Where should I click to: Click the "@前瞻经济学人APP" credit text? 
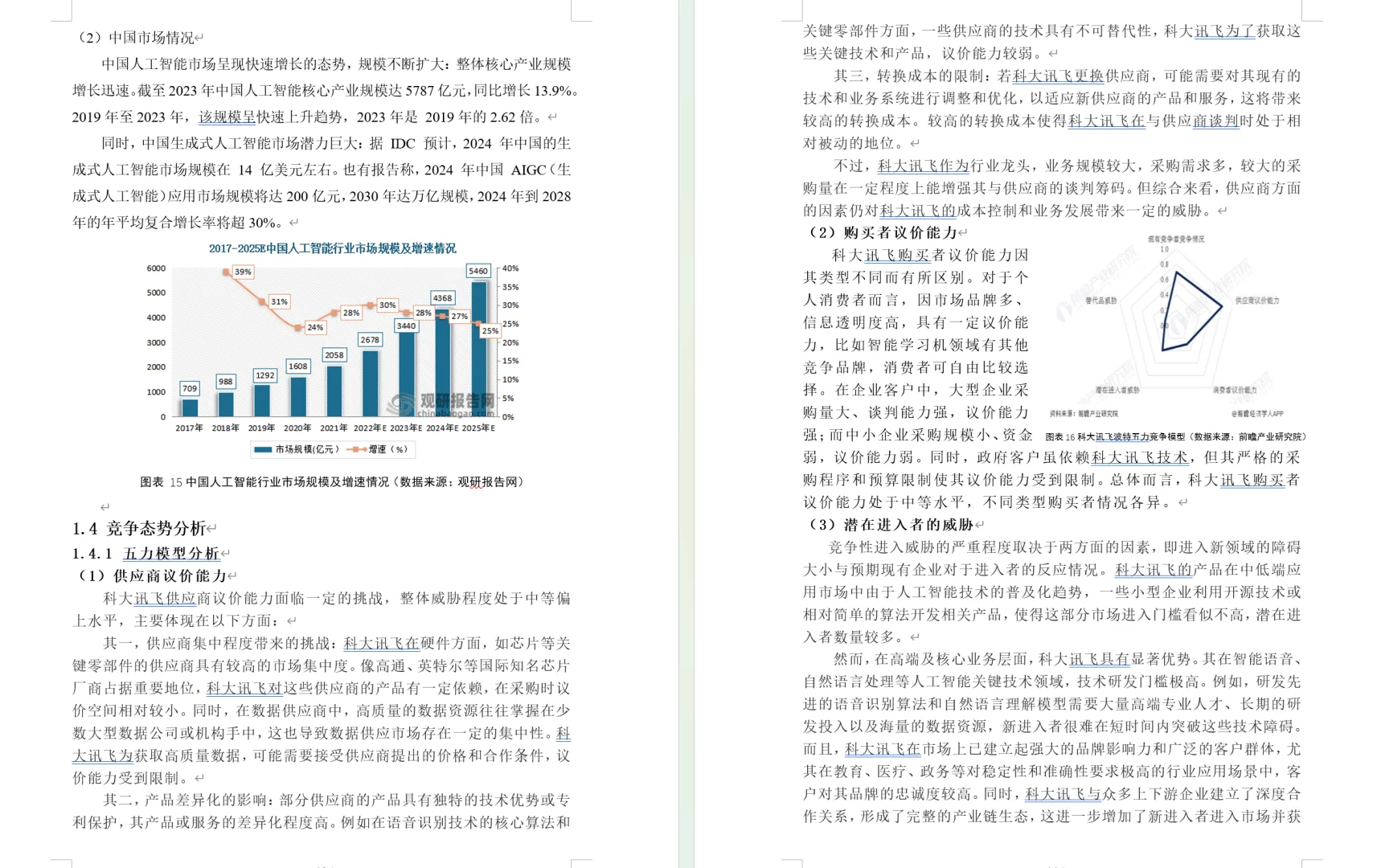pyautogui.click(x=1257, y=414)
